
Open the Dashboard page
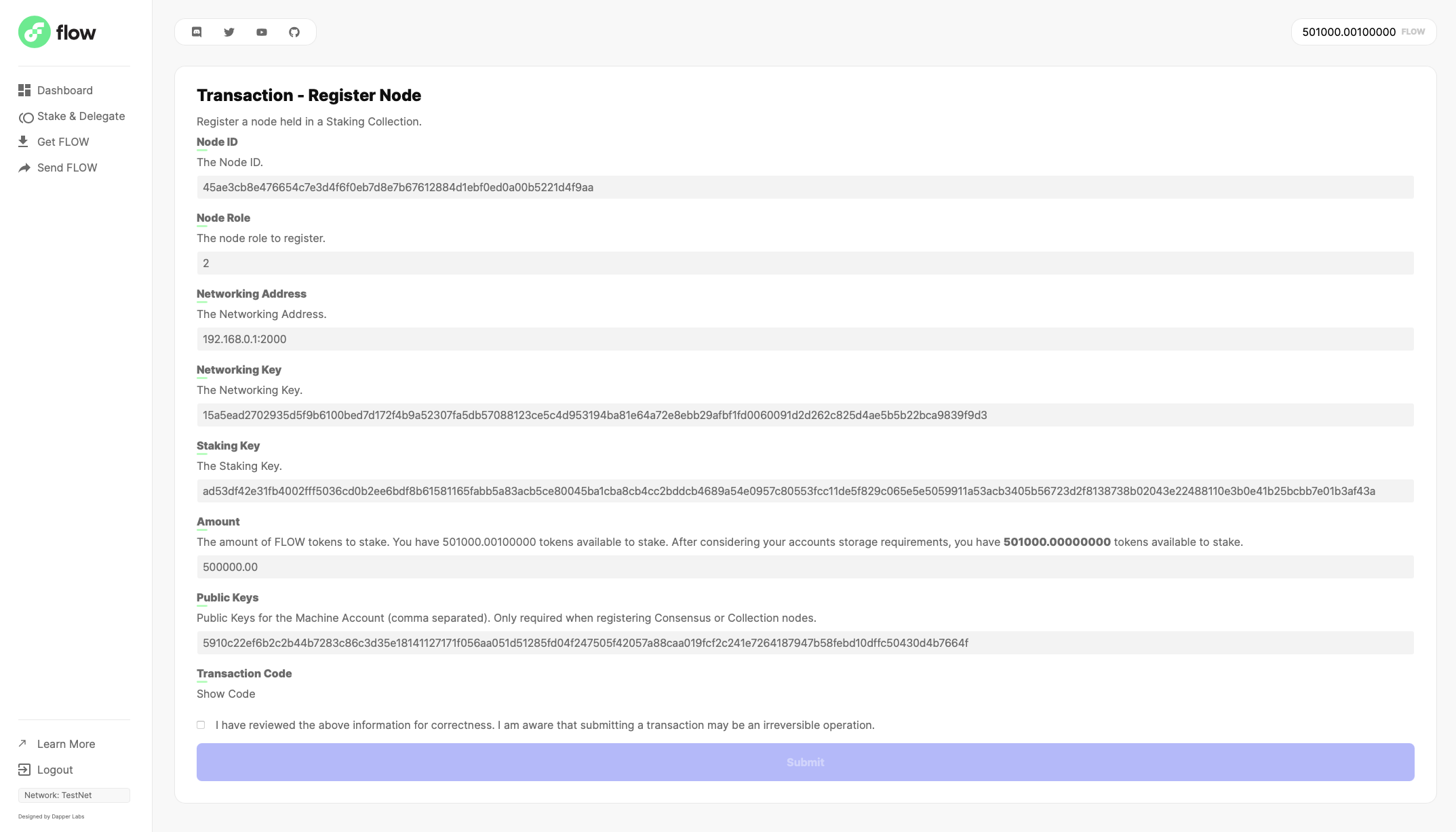tap(65, 90)
